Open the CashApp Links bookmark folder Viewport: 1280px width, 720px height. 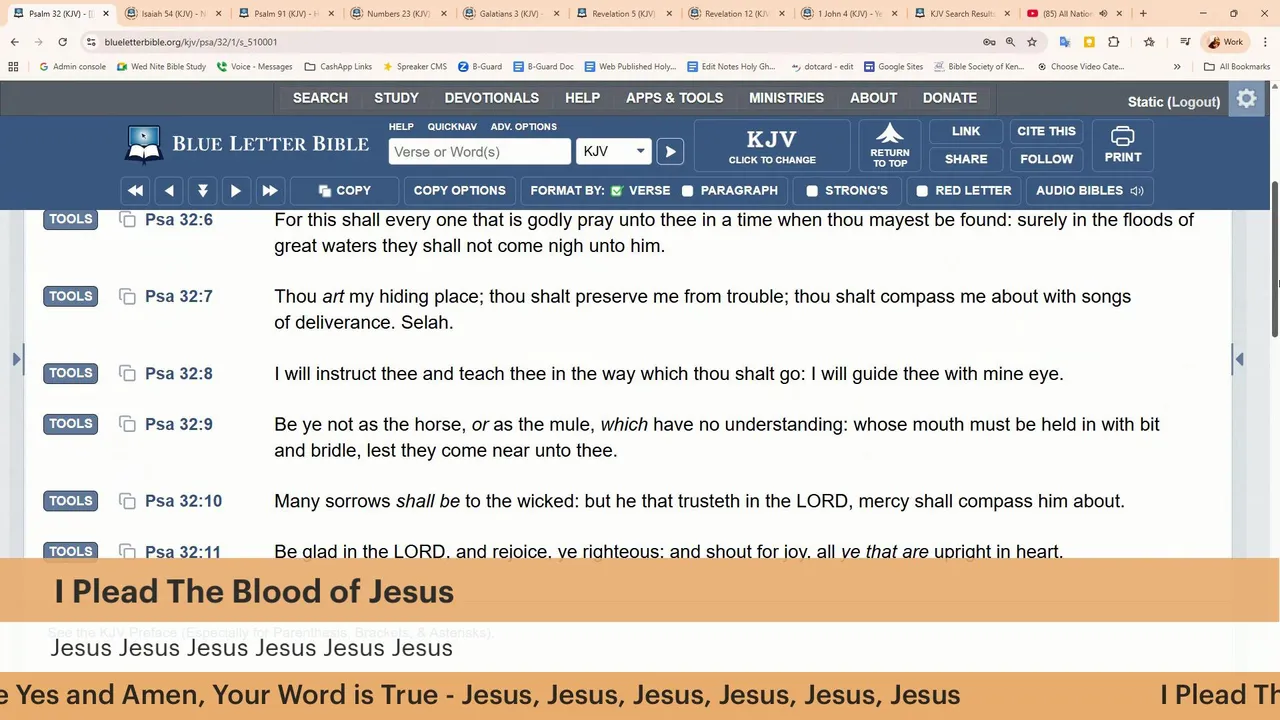[x=337, y=67]
